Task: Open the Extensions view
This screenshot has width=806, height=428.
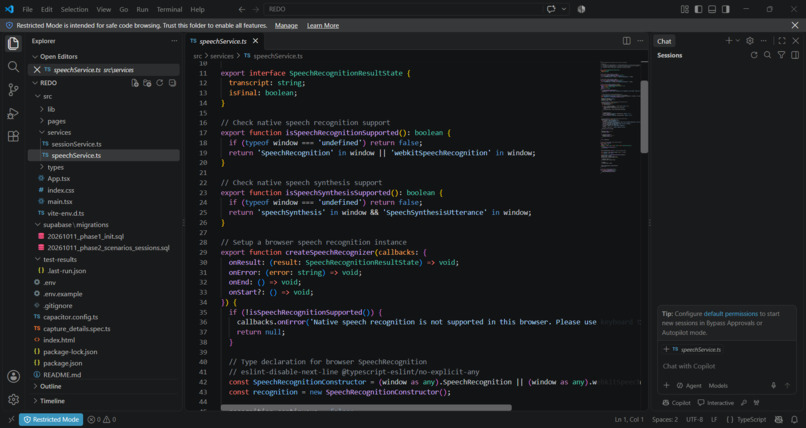Action: click(13, 136)
